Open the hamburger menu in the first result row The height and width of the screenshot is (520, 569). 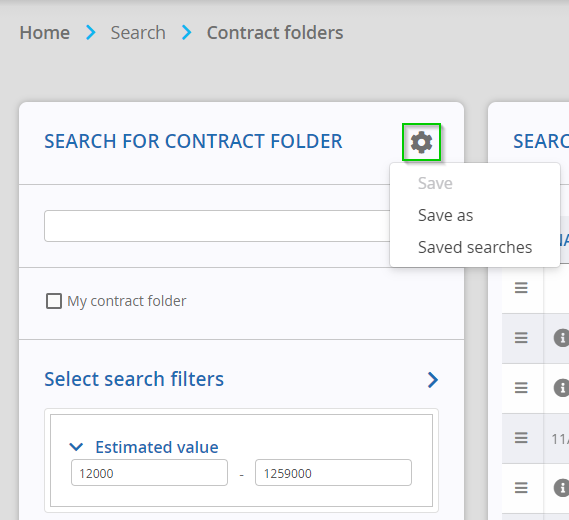pos(521,288)
